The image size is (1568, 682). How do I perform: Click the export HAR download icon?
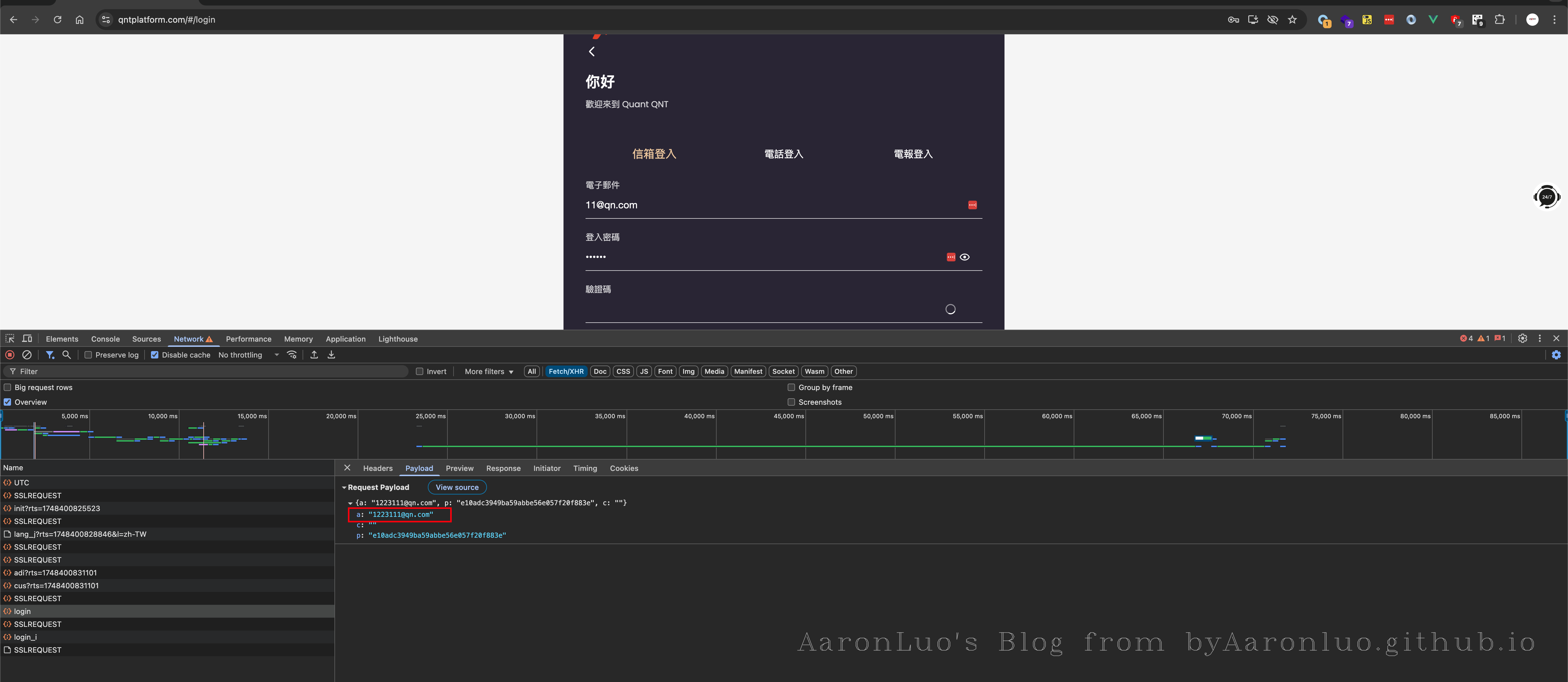[x=331, y=354]
